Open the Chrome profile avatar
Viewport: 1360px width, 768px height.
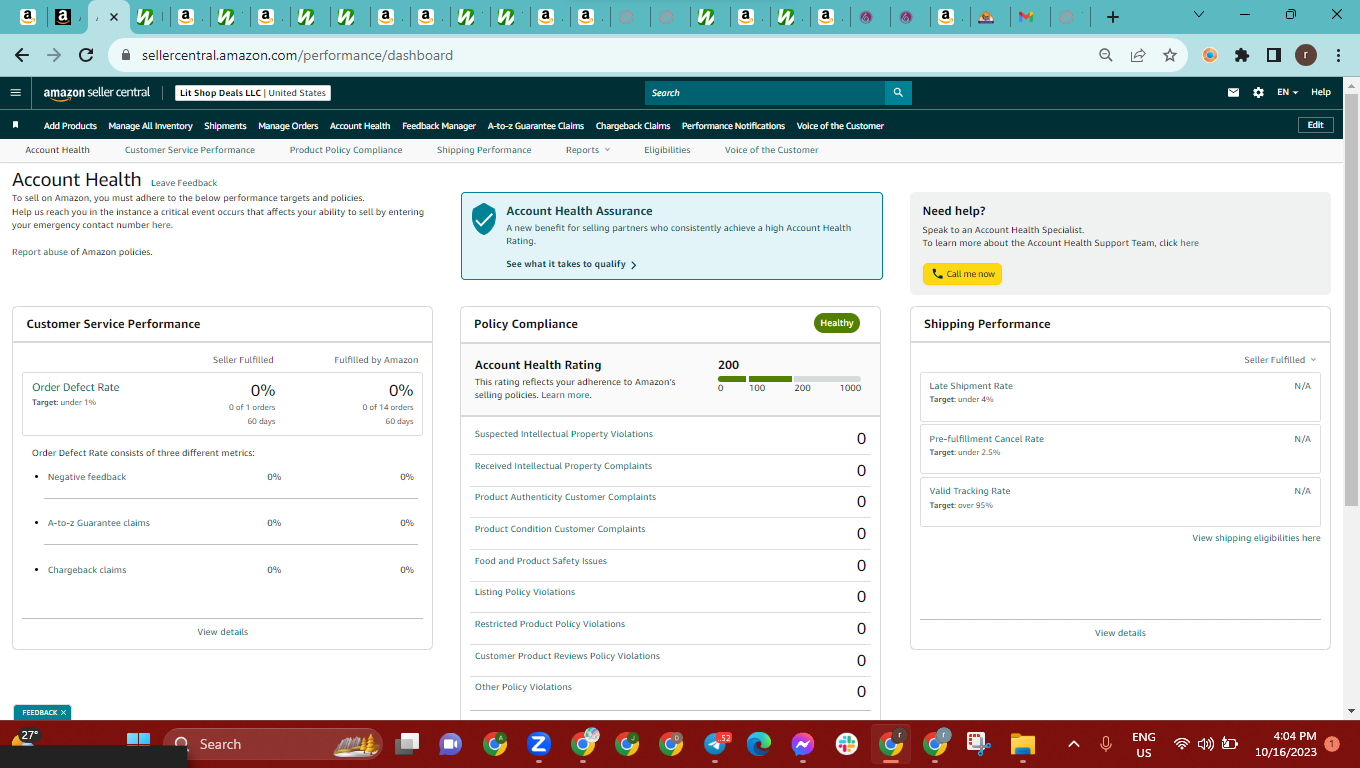tap(1306, 56)
